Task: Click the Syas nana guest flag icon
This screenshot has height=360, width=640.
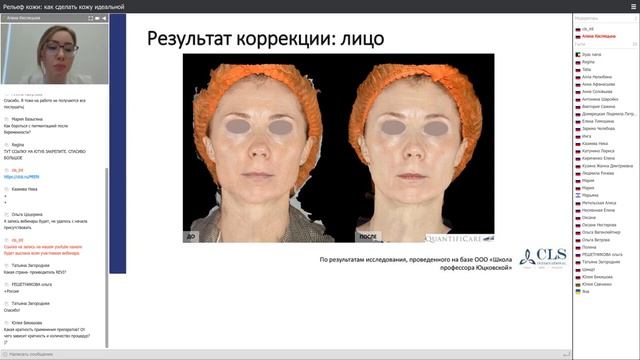Action: click(x=578, y=55)
